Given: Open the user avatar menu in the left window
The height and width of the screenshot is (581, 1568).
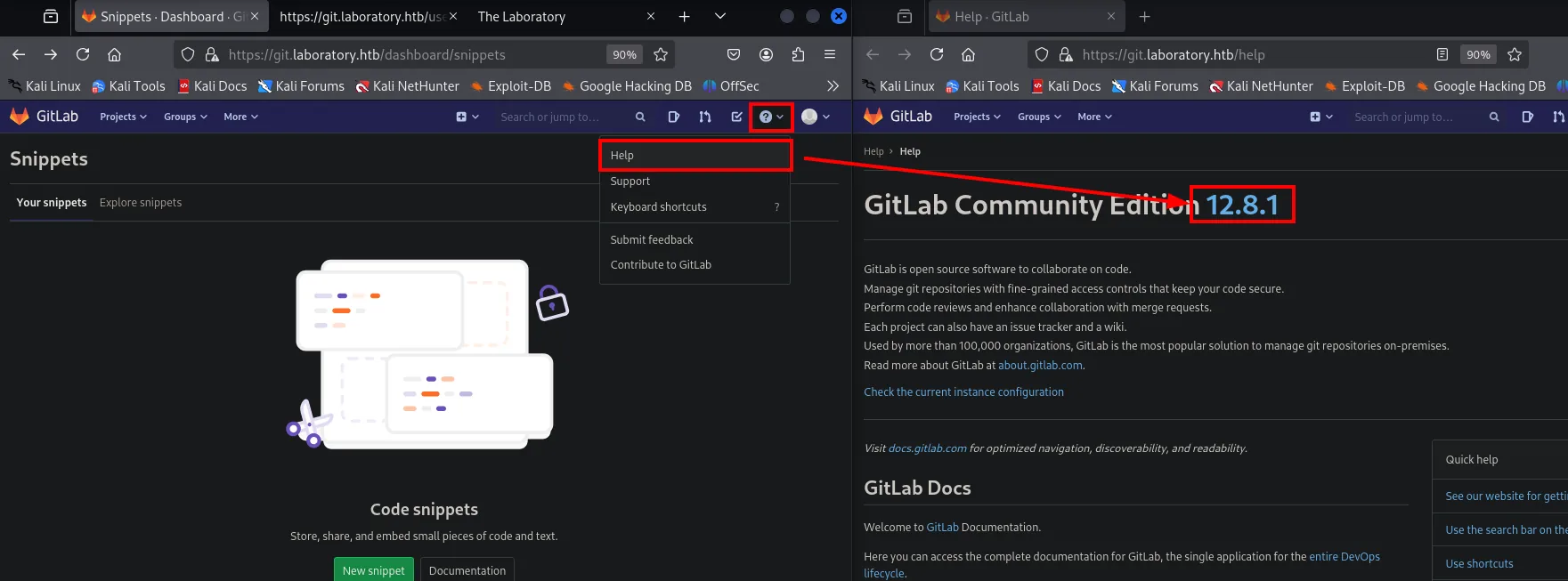Looking at the screenshot, I should (x=815, y=117).
